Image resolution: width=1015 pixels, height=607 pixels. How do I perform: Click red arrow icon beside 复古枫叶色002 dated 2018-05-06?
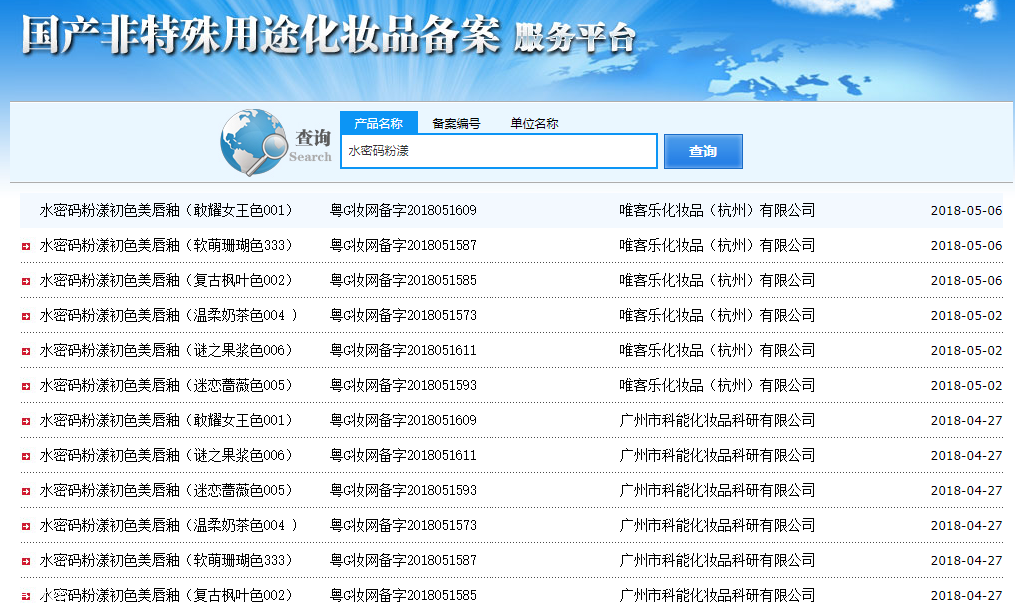(x=25, y=281)
